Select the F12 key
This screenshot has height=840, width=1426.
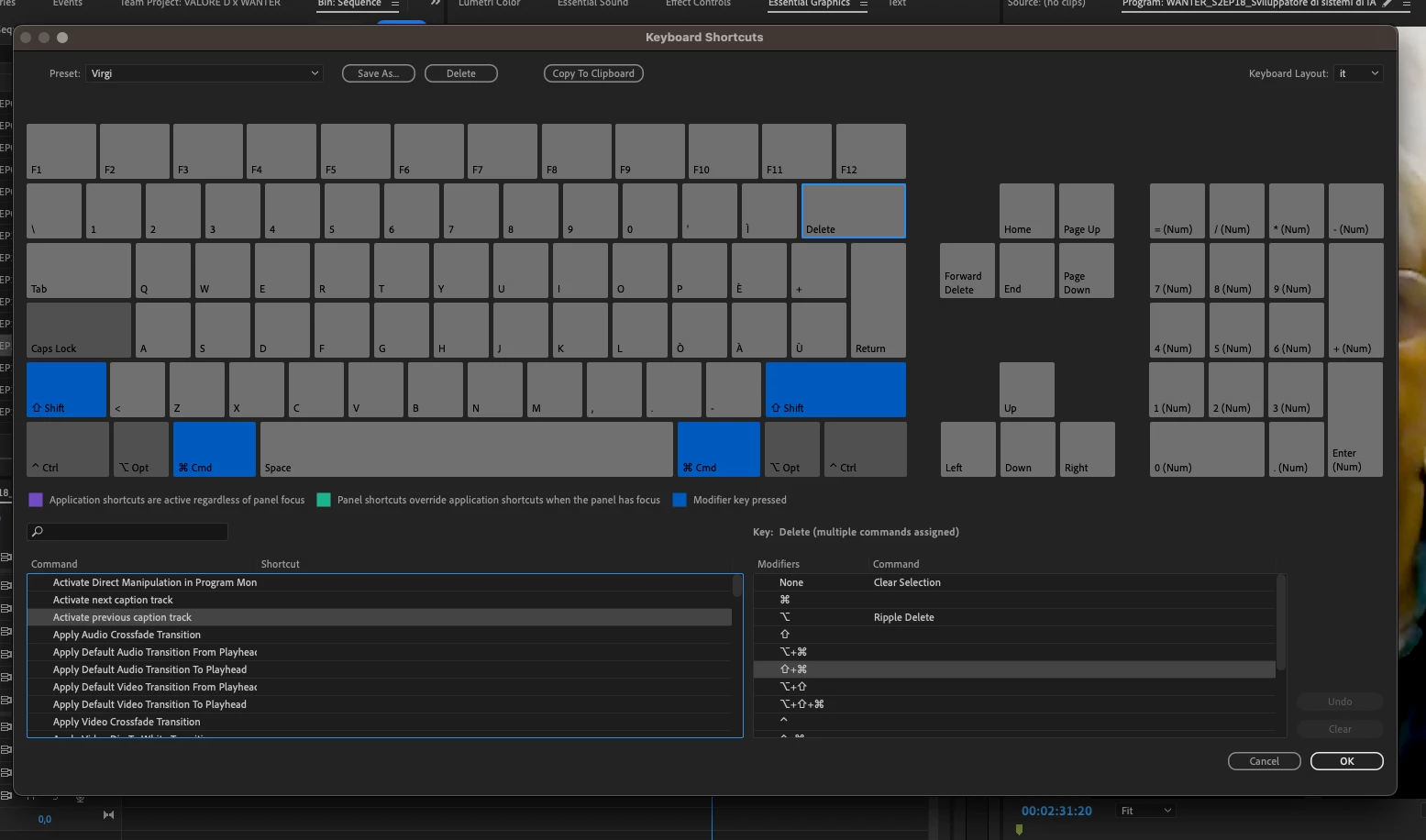click(x=871, y=151)
